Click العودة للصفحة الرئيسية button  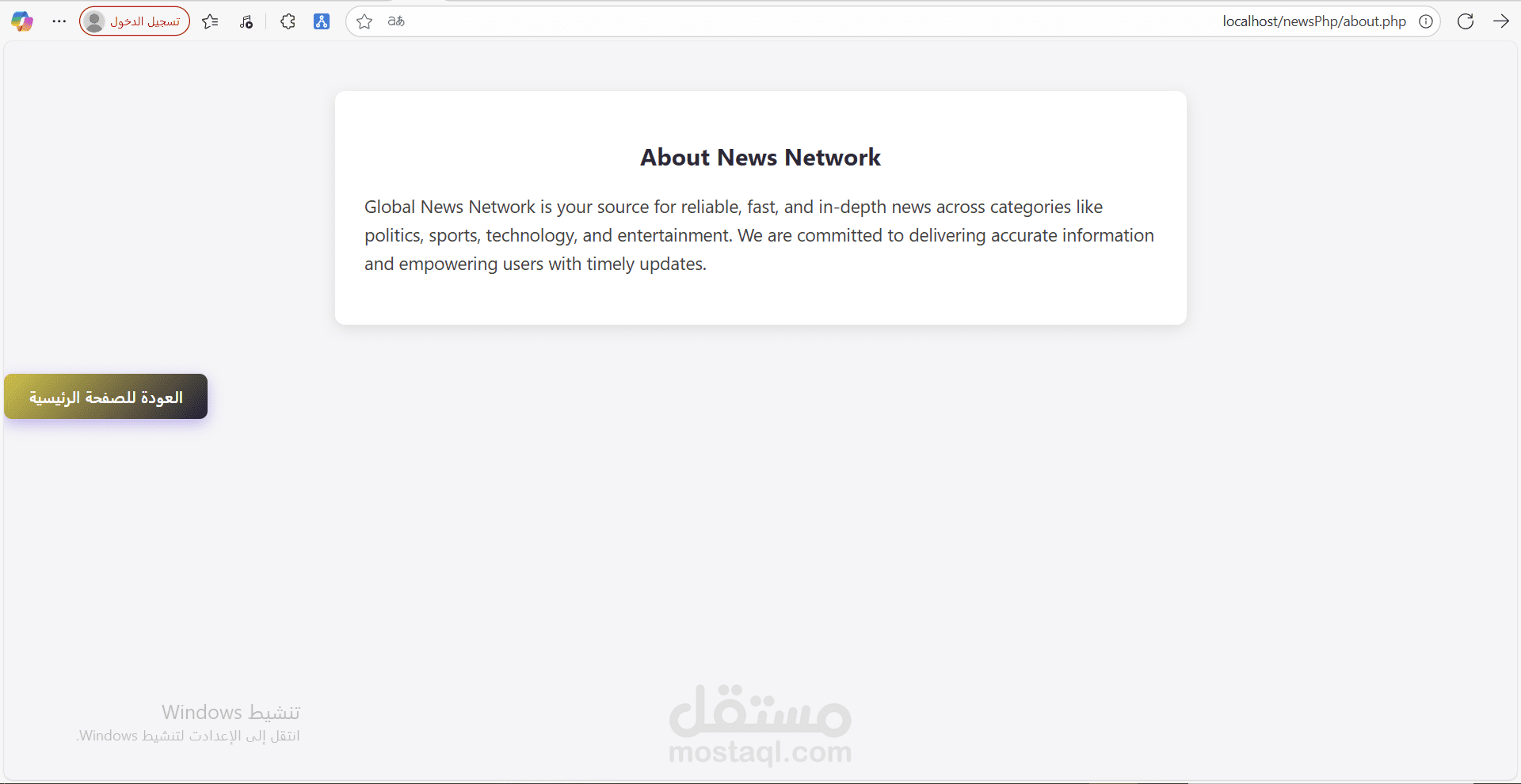[106, 397]
